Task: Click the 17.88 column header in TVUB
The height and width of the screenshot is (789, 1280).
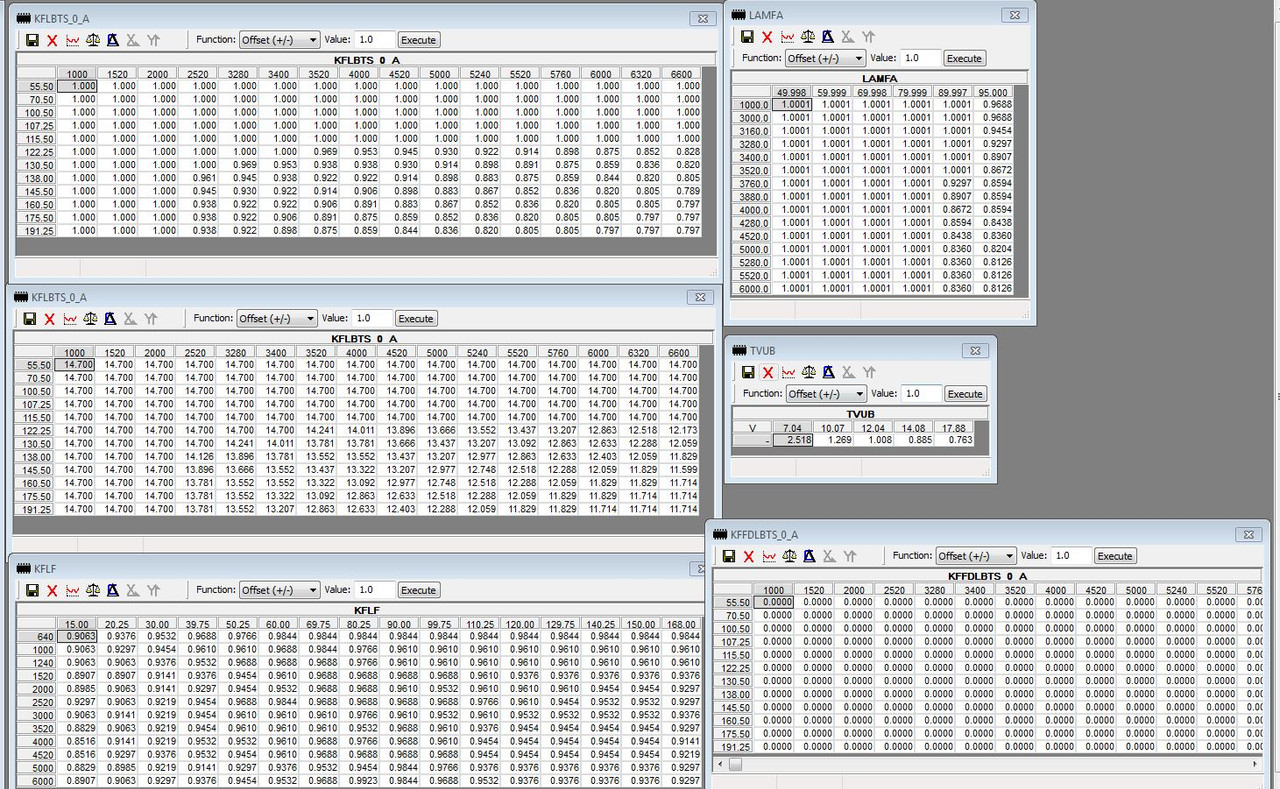Action: tap(955, 428)
